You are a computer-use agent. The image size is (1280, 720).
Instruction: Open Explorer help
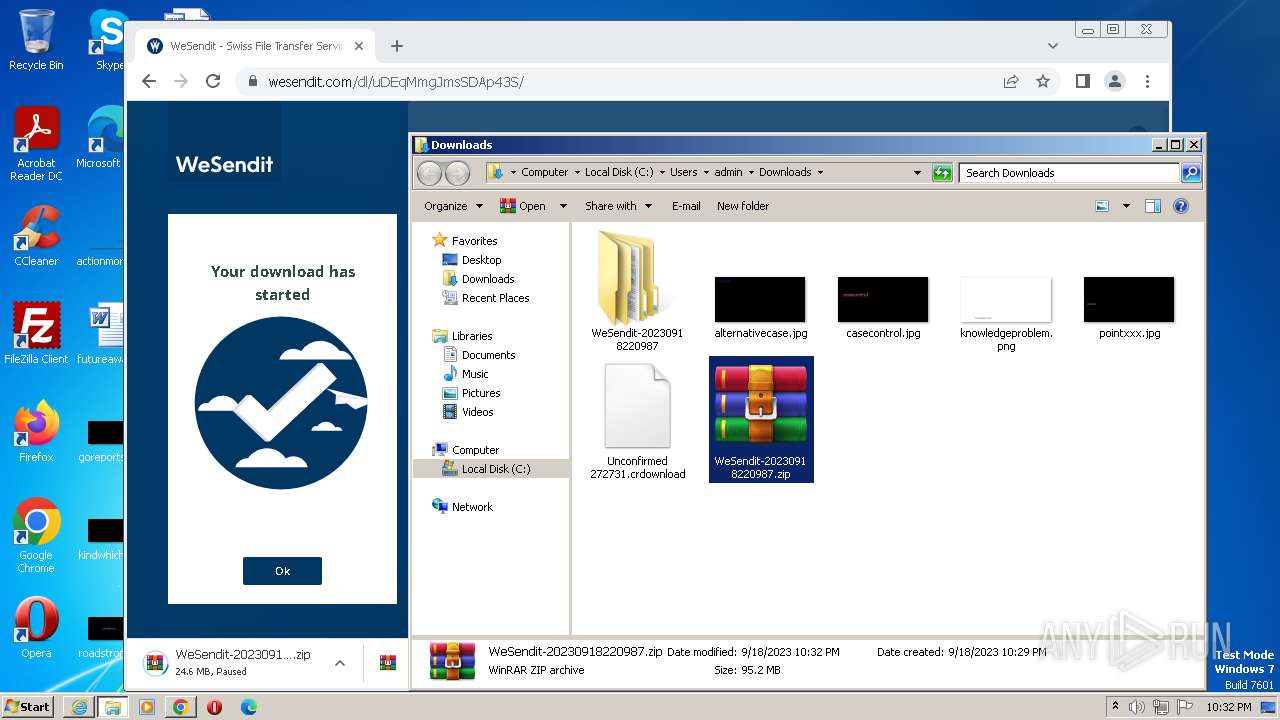coord(1181,206)
